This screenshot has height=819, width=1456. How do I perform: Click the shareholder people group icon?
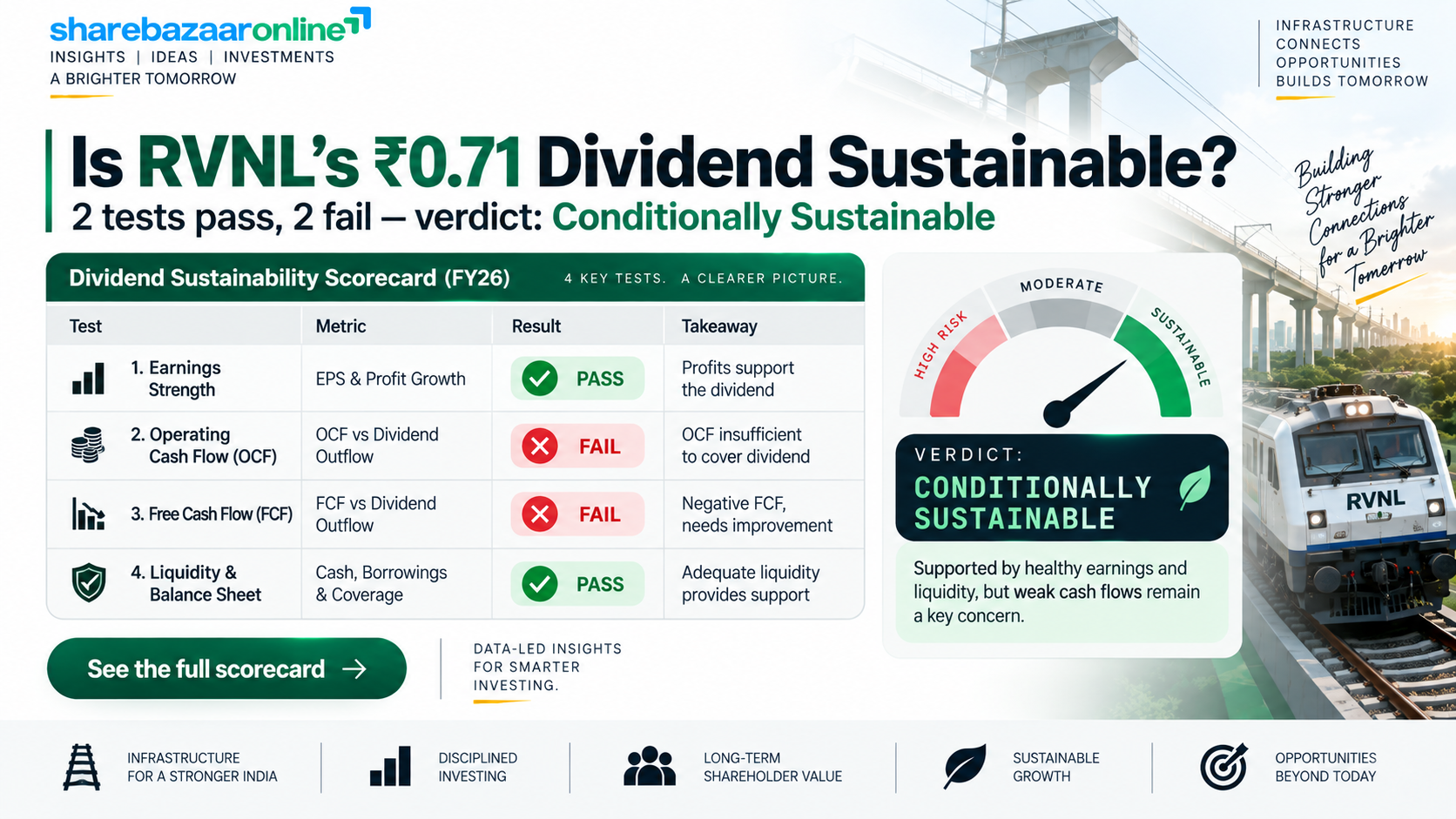coord(650,767)
